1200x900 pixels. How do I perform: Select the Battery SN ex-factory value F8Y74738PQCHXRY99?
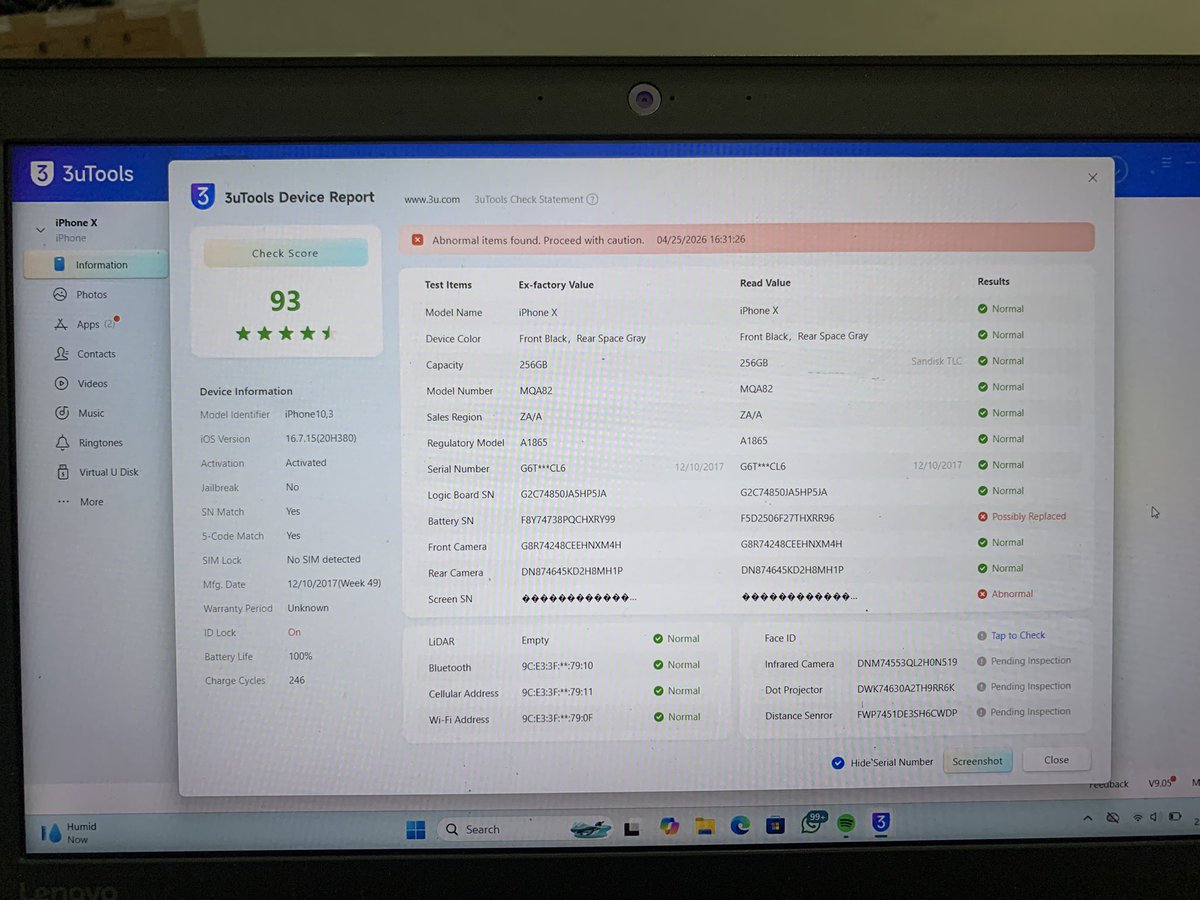(x=567, y=520)
